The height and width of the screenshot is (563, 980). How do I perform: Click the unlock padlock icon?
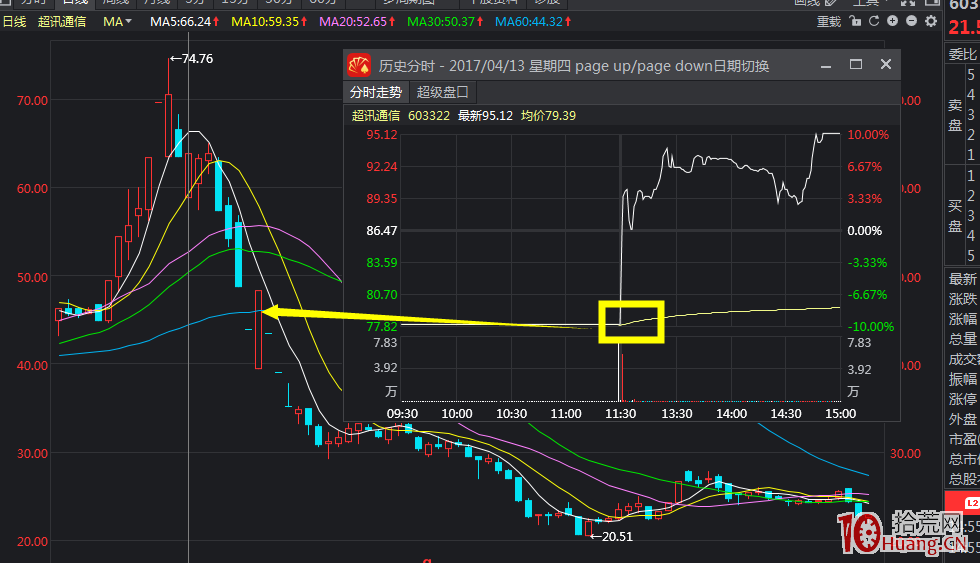[856, 21]
